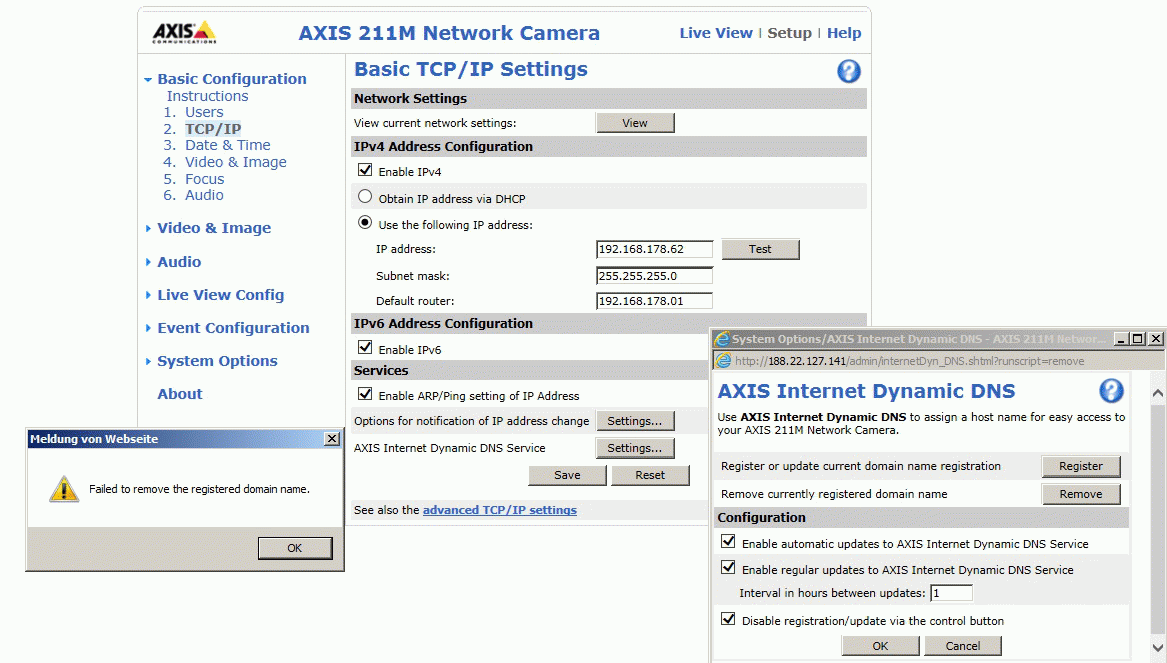This screenshot has height=663, width=1167.
Task: Go to step 3 Date & Time
Action: click(x=227, y=145)
